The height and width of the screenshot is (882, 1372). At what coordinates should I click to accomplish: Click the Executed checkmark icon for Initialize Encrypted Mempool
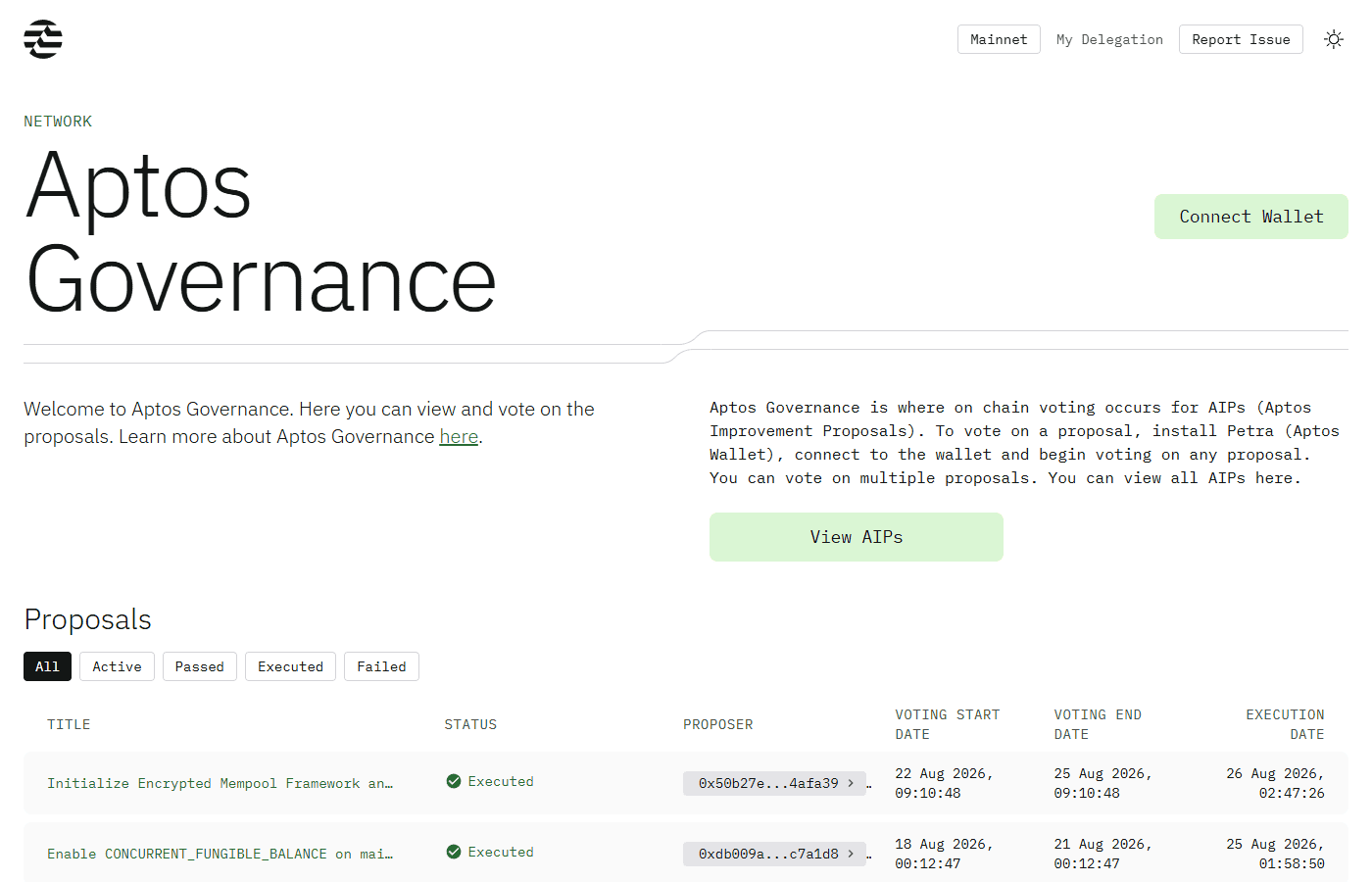tap(454, 781)
